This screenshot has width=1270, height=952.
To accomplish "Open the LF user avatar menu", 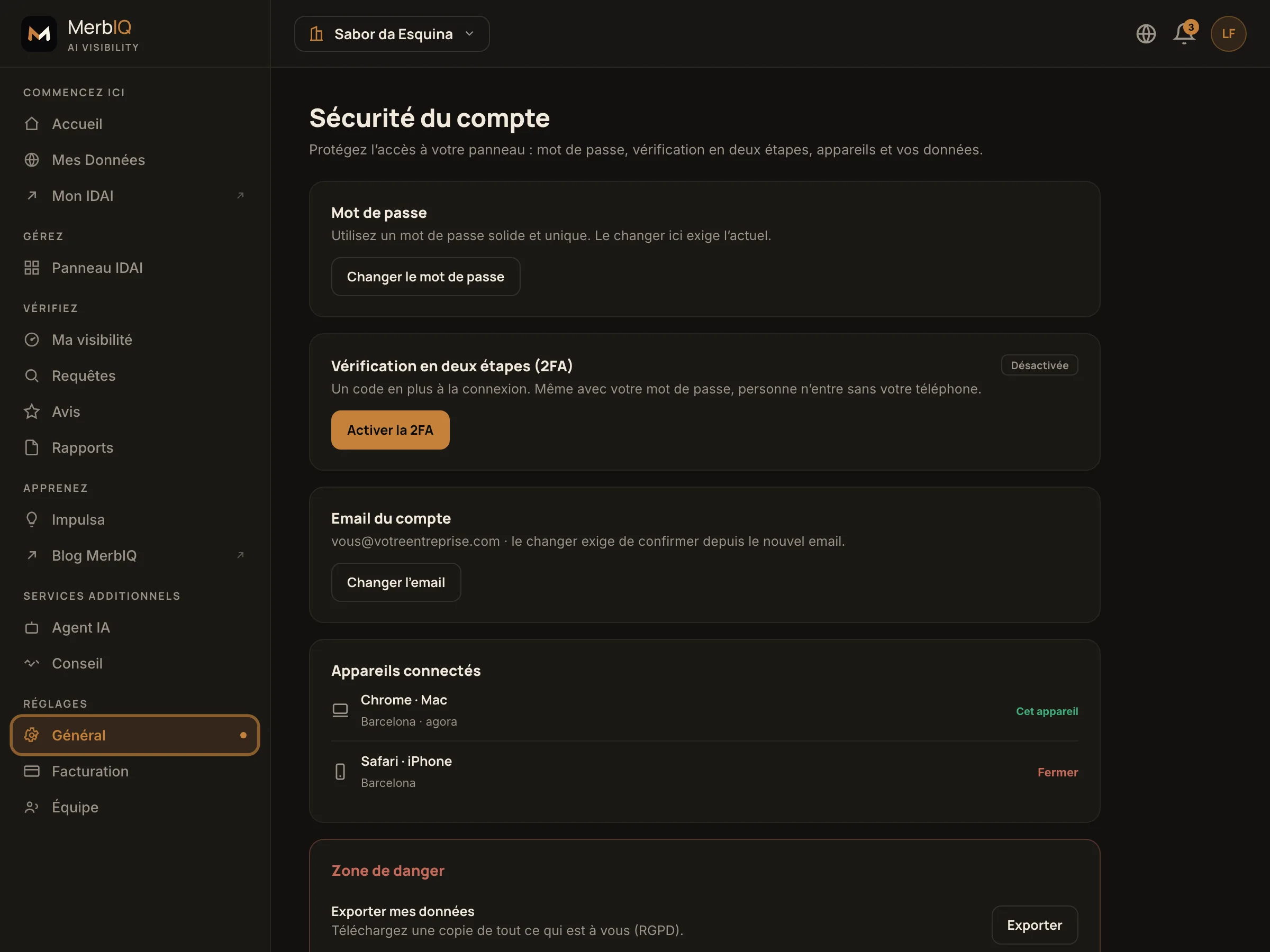I will click(1228, 34).
